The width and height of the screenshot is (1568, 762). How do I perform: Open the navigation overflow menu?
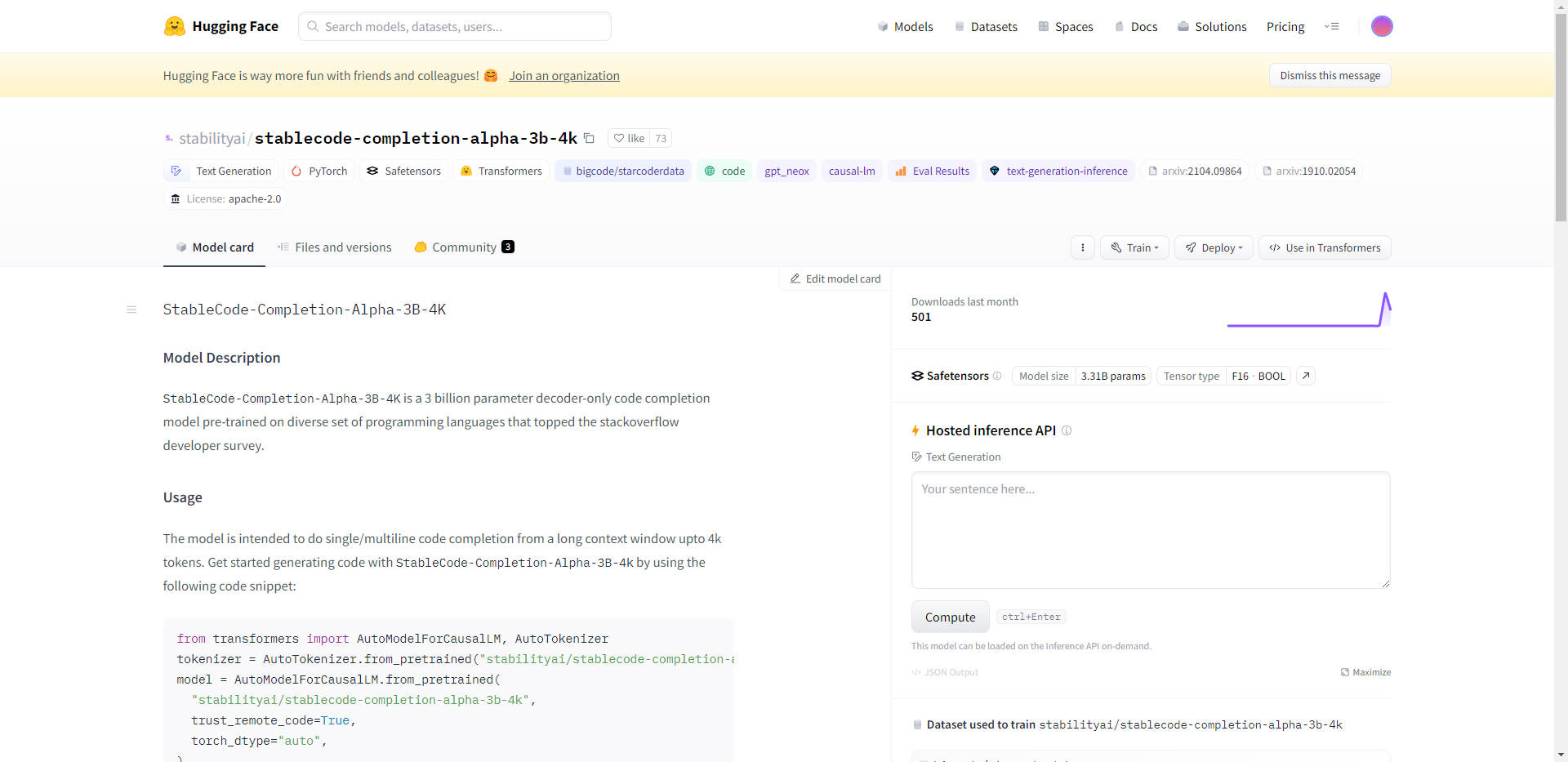tap(1331, 26)
